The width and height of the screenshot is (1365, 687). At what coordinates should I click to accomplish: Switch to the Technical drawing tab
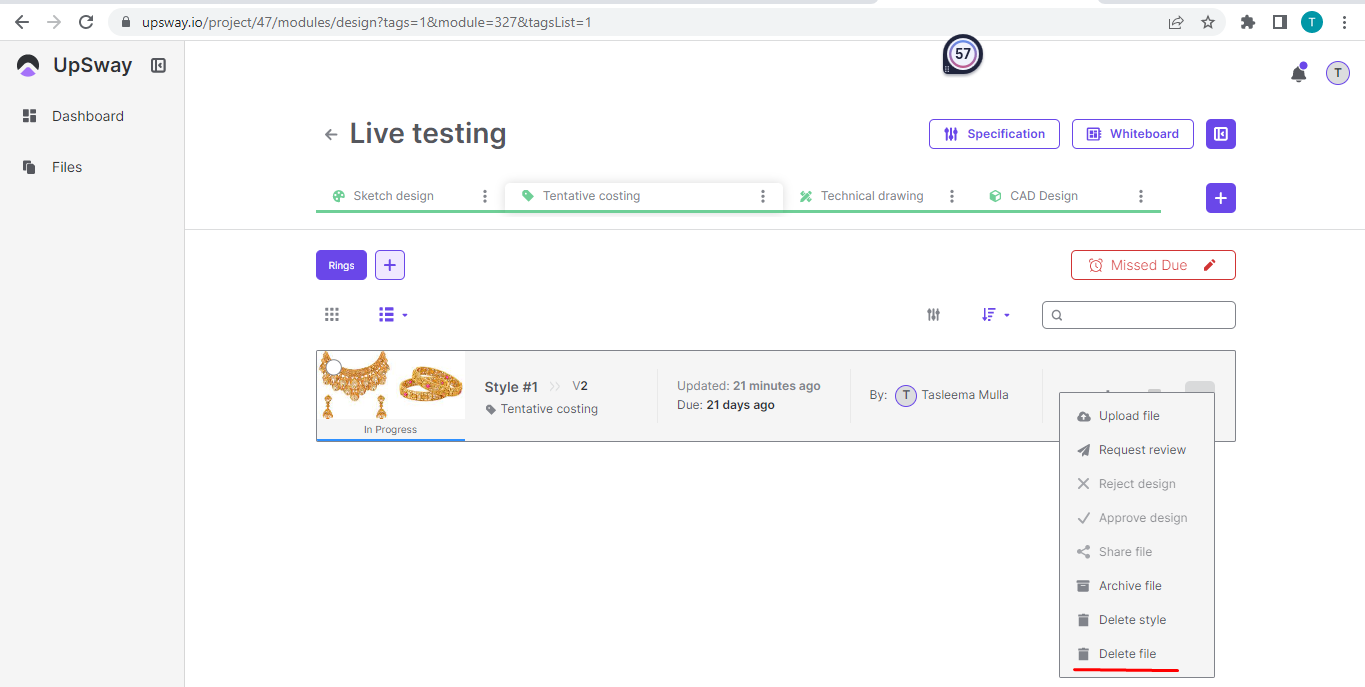pyautogui.click(x=871, y=196)
